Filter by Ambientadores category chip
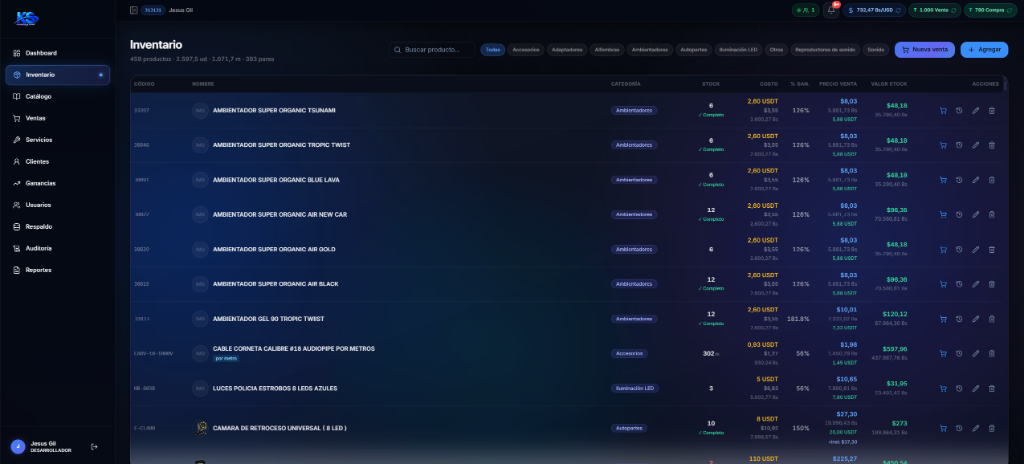This screenshot has width=1024, height=464. 650,50
